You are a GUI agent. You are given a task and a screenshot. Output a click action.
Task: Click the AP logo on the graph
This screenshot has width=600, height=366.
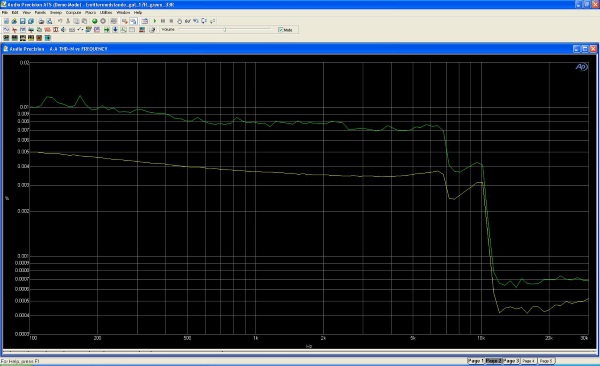coord(581,67)
